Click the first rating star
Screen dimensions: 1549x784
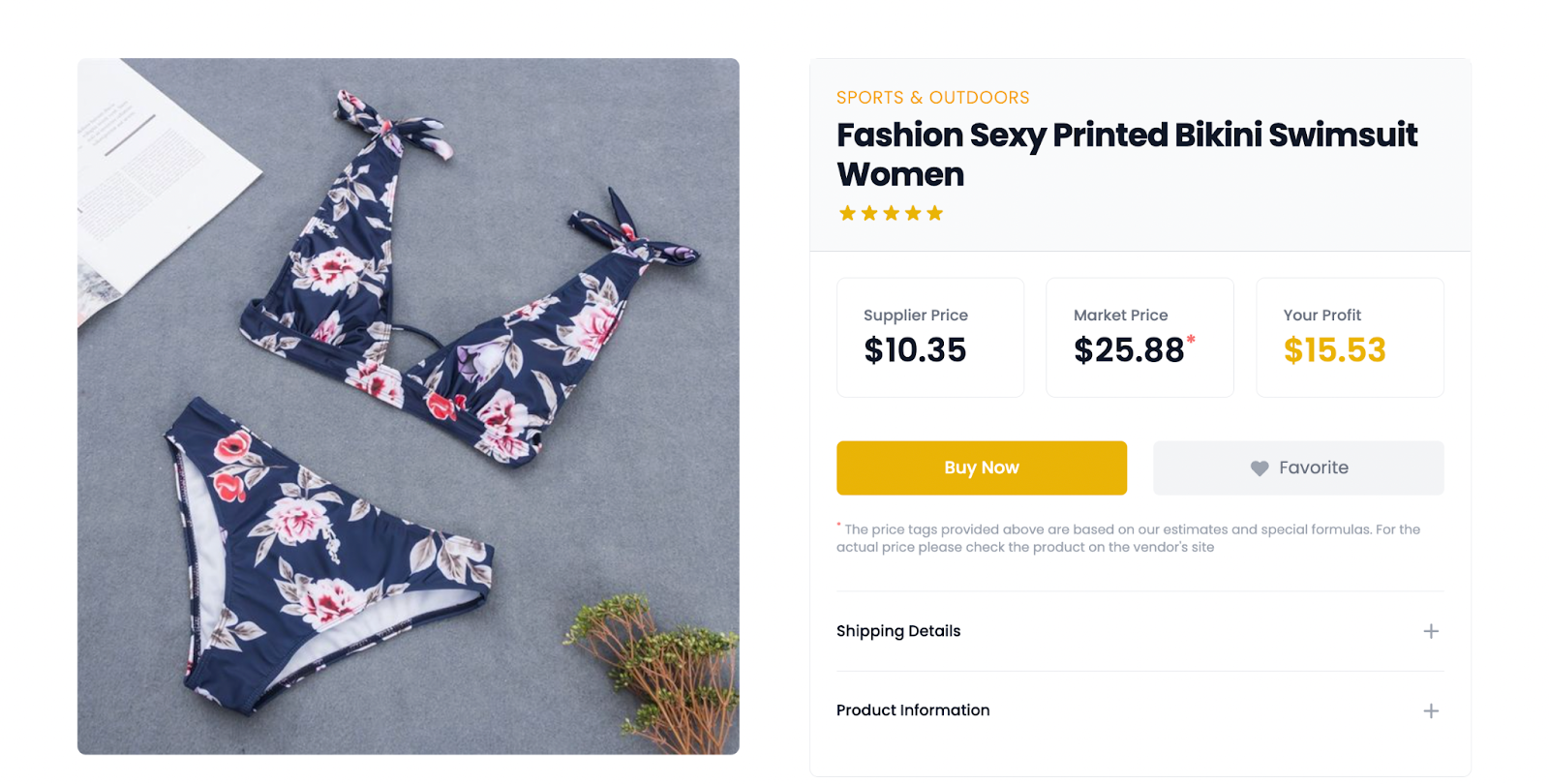pyautogui.click(x=847, y=213)
